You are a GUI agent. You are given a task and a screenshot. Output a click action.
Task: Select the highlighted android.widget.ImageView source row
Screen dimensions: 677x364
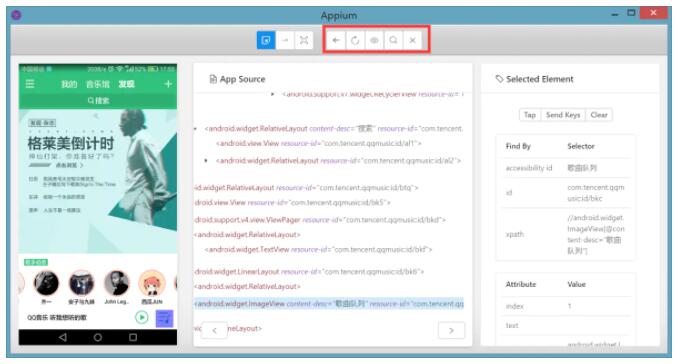click(x=329, y=304)
